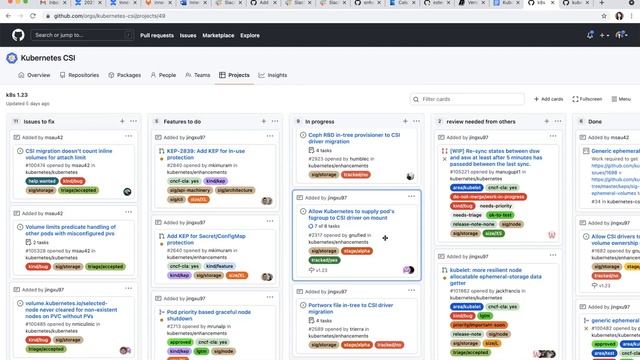
Task: Open review needed from others column options menu
Action: tap(558, 121)
